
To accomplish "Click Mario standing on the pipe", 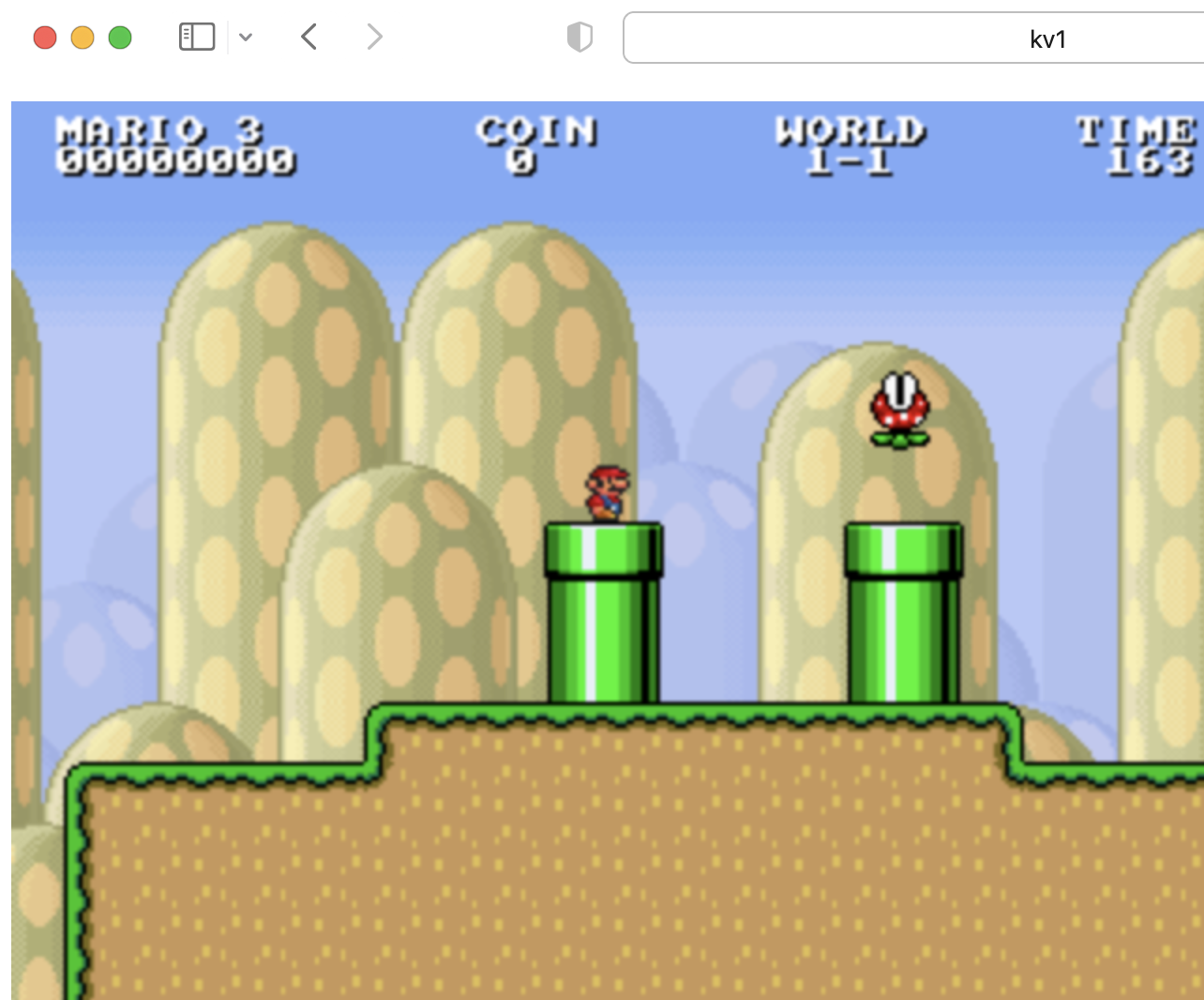I will [608, 493].
